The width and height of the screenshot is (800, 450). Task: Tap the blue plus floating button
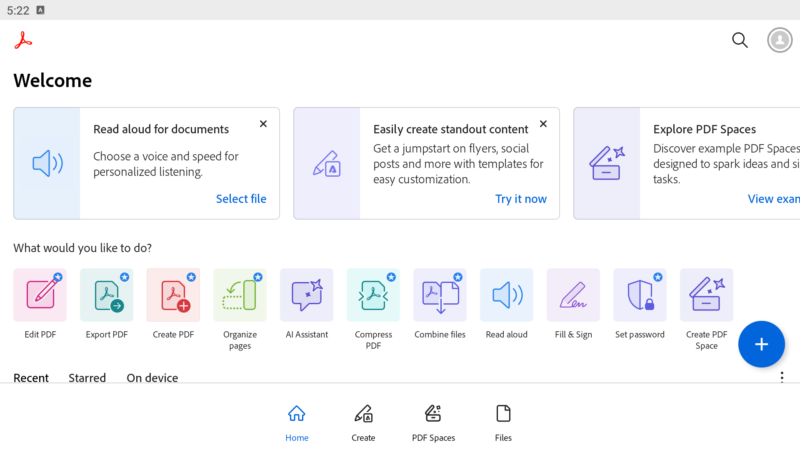click(x=761, y=344)
